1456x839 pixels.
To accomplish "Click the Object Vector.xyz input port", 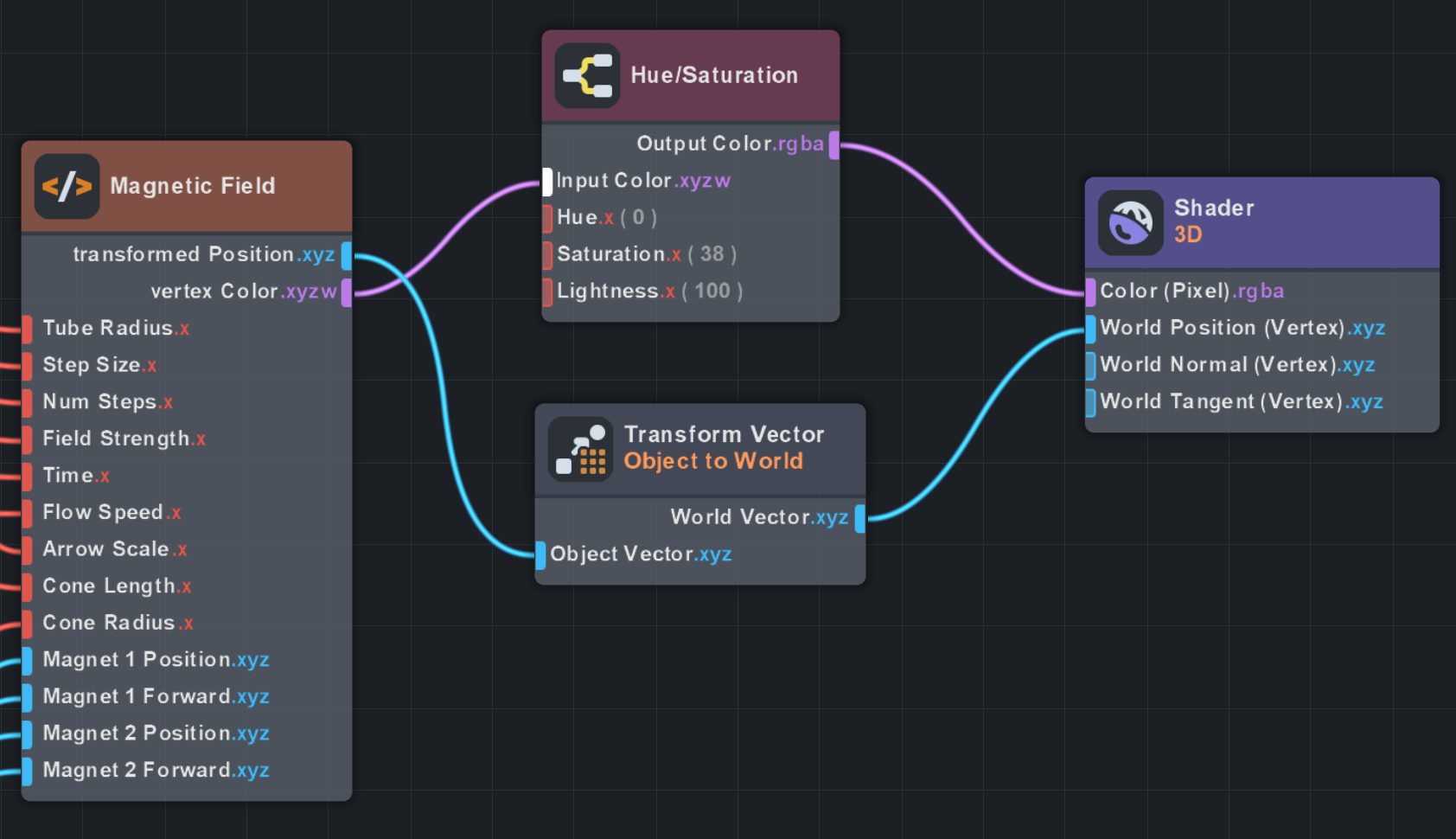I will 540,554.
